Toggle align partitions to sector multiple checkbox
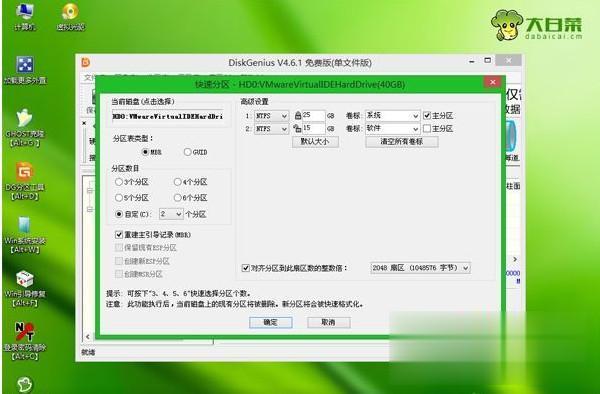Viewport: 600px width, 394px height. (246, 268)
